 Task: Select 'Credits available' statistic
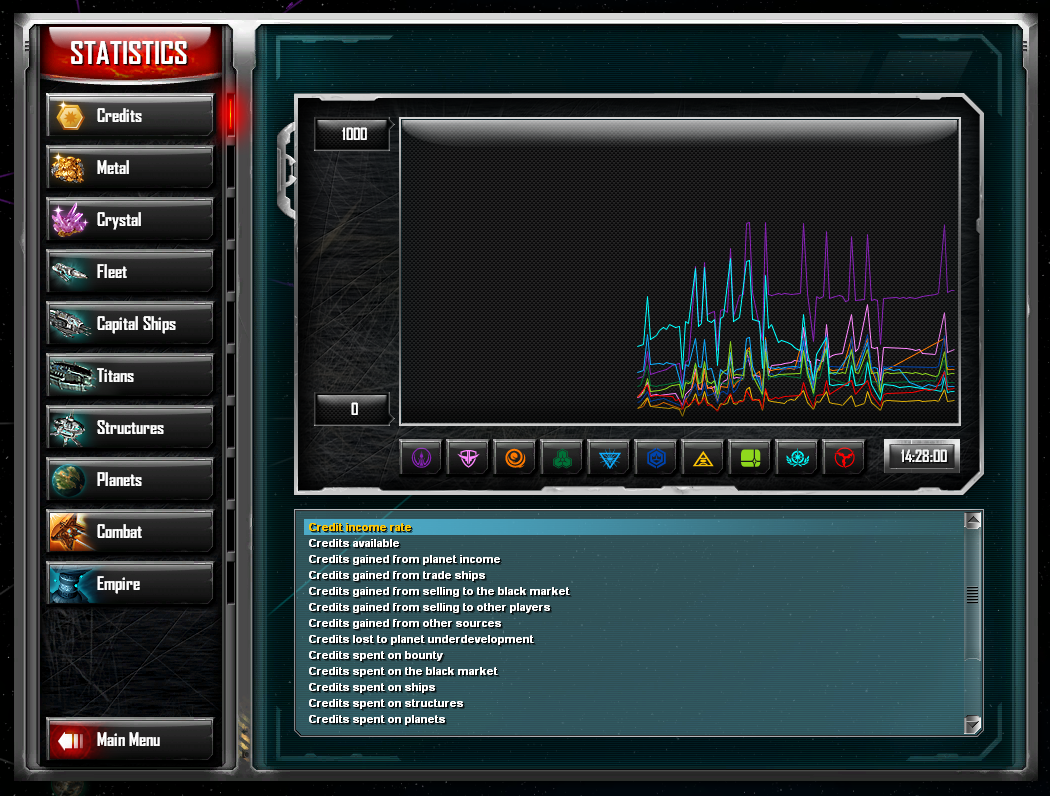point(633,544)
